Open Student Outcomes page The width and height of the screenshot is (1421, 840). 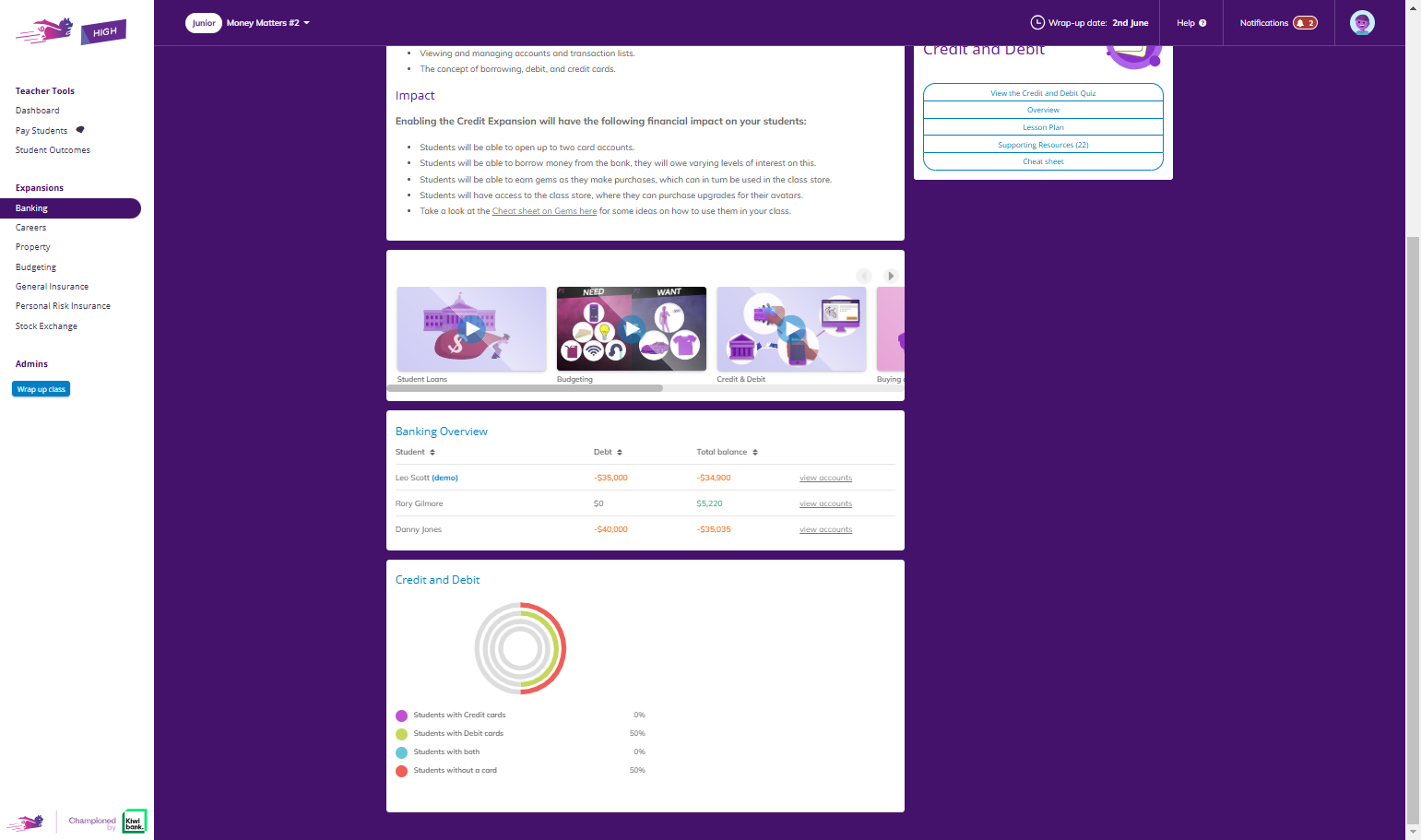pos(53,150)
